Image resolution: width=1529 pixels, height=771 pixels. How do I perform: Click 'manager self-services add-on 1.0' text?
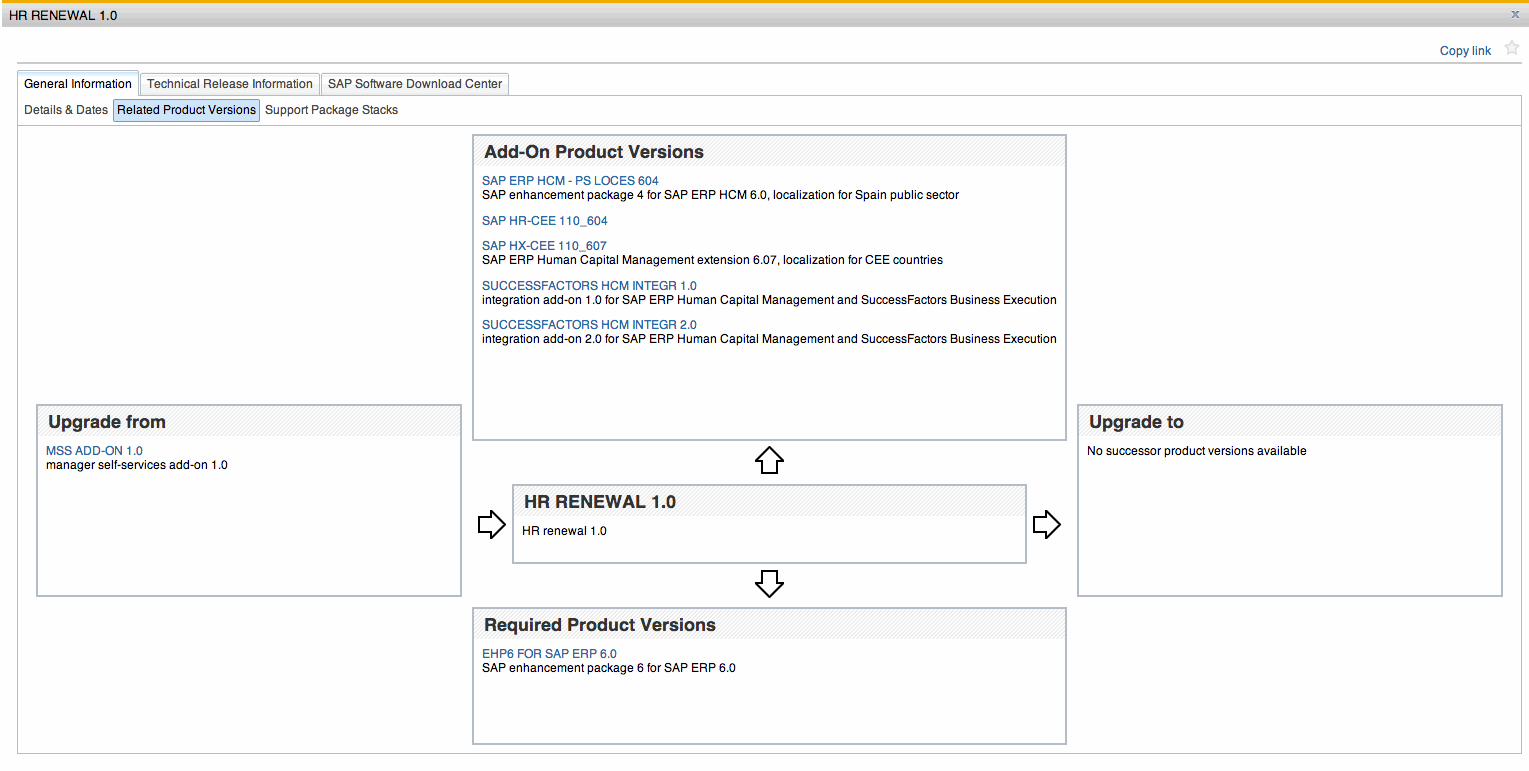coord(137,465)
